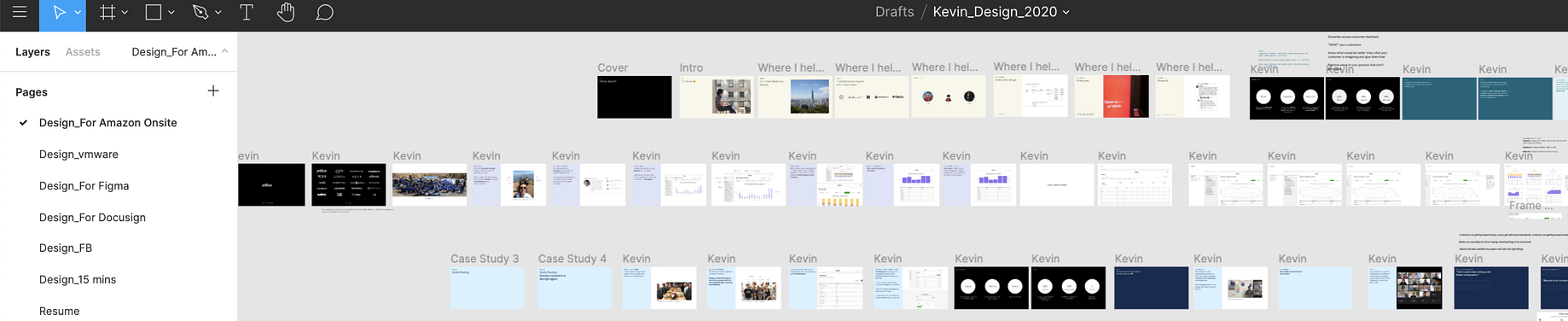The width and height of the screenshot is (1568, 321).
Task: Select Case Study 4 frame thumbnail
Action: click(575, 288)
